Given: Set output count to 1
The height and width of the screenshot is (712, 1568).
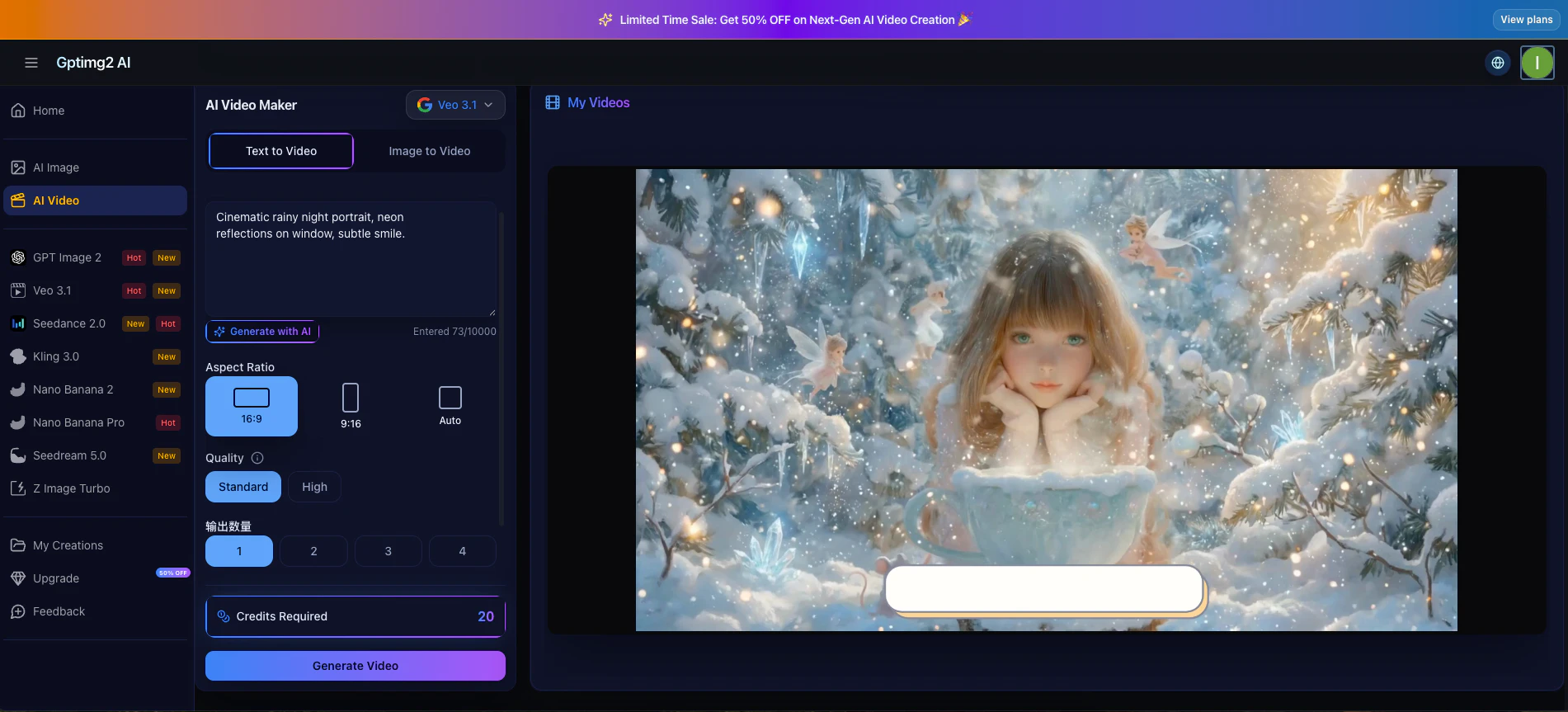Looking at the screenshot, I should click(239, 551).
